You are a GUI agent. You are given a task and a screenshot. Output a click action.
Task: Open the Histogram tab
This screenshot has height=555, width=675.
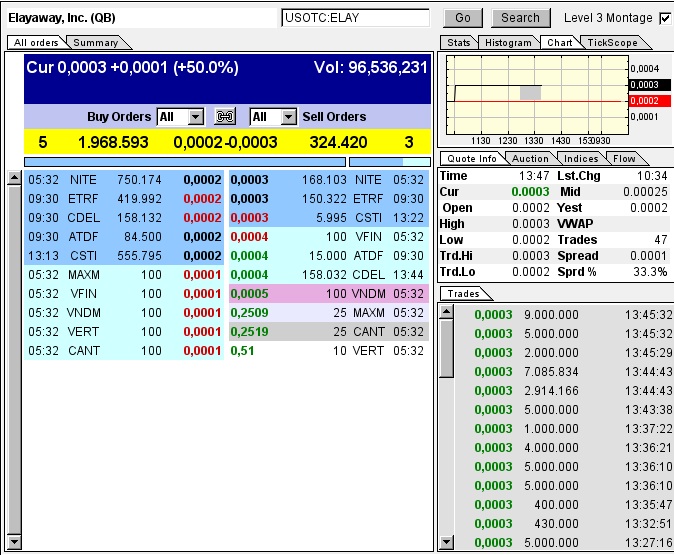(x=508, y=43)
